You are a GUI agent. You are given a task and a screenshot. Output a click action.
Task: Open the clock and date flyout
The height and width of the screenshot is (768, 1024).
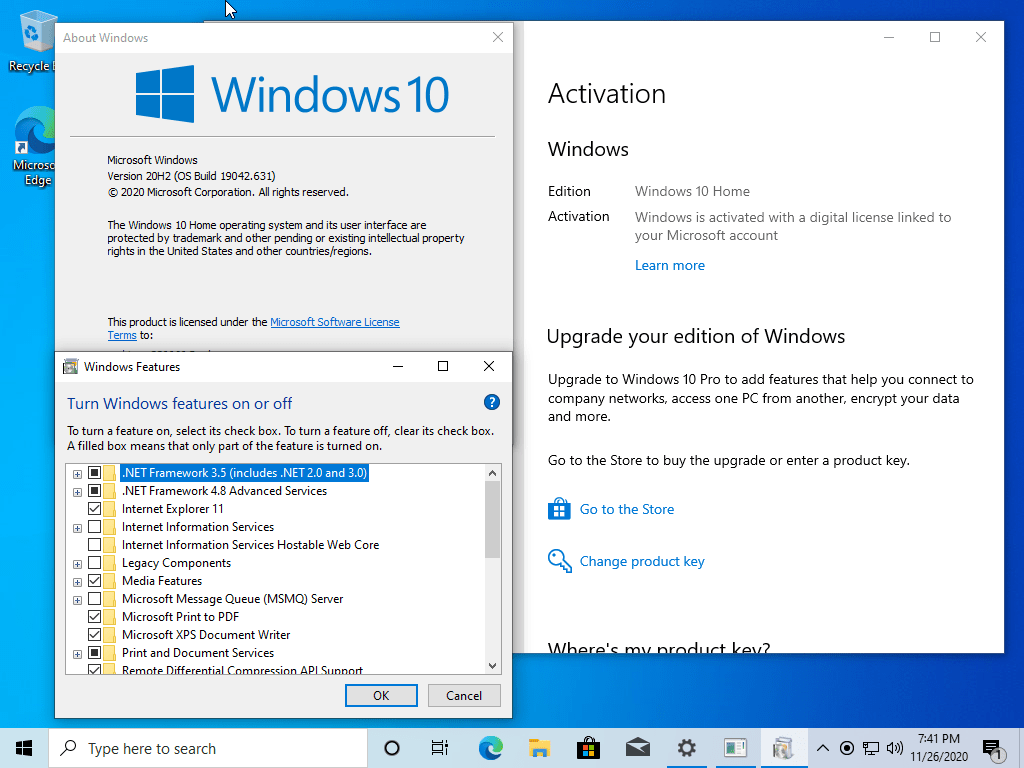(x=939, y=748)
